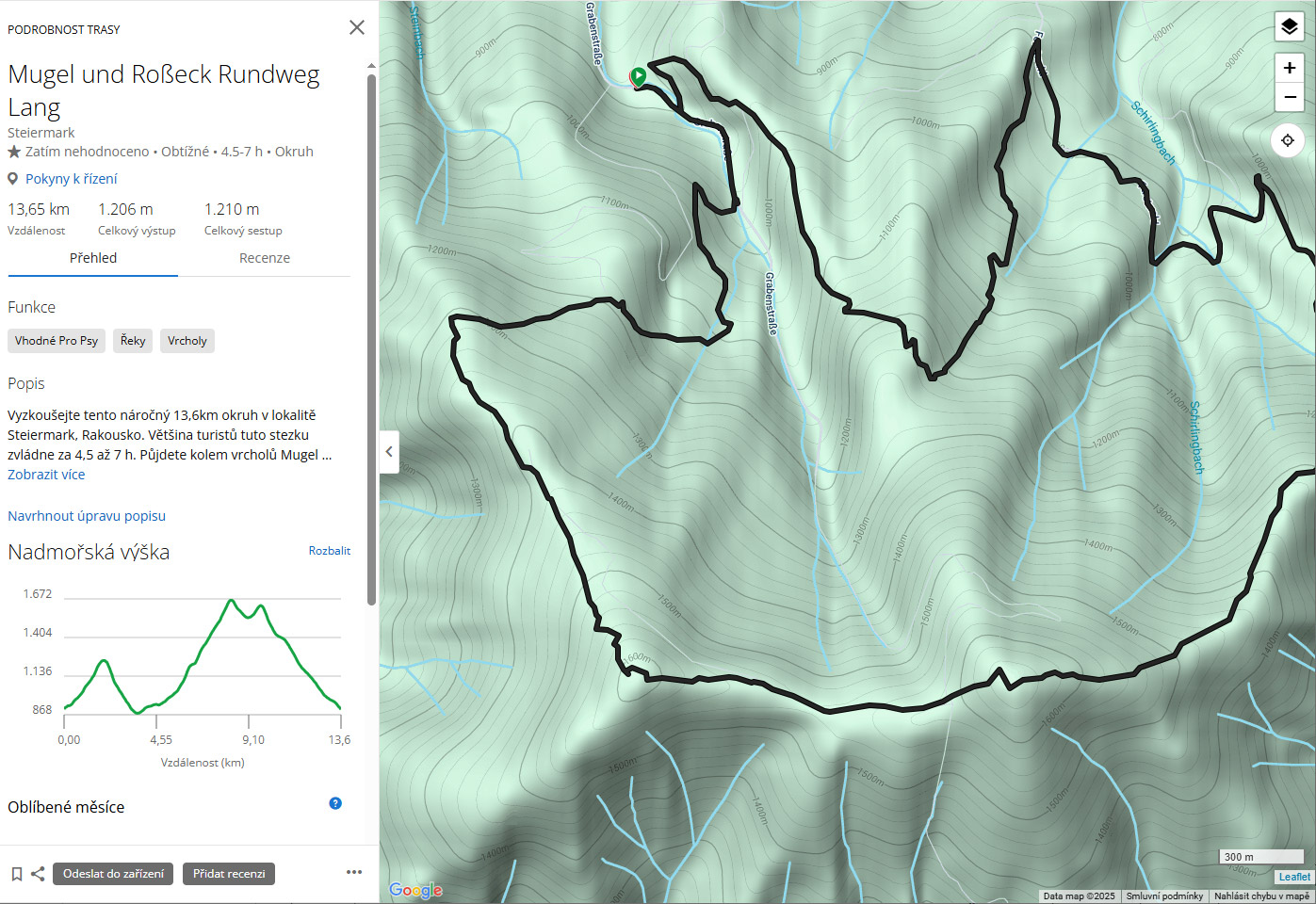Click the 1.210 m total descent value

point(232,209)
